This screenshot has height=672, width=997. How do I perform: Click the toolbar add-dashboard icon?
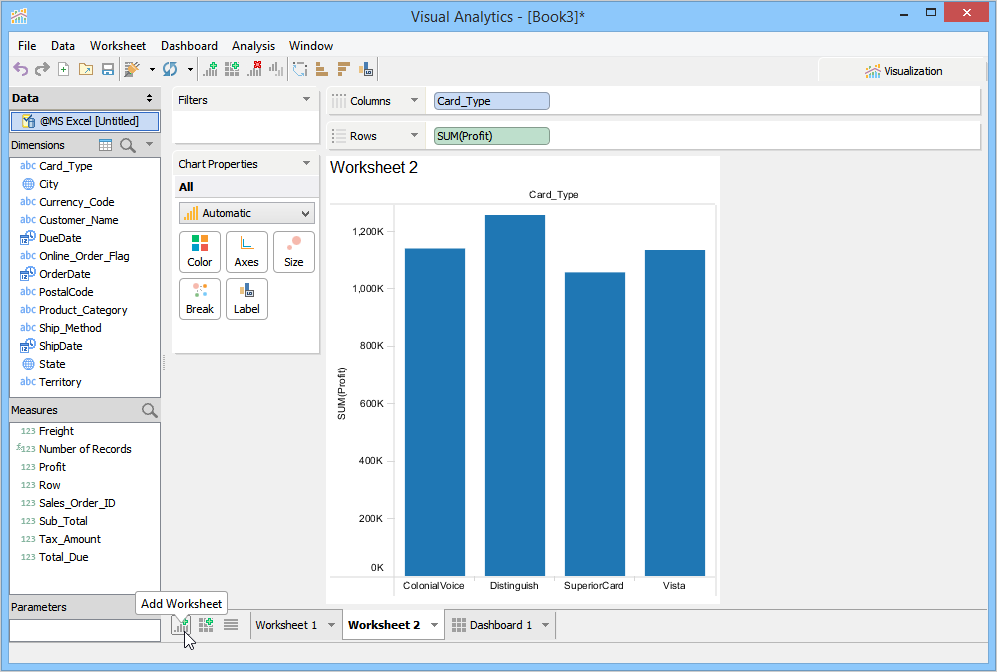point(232,69)
